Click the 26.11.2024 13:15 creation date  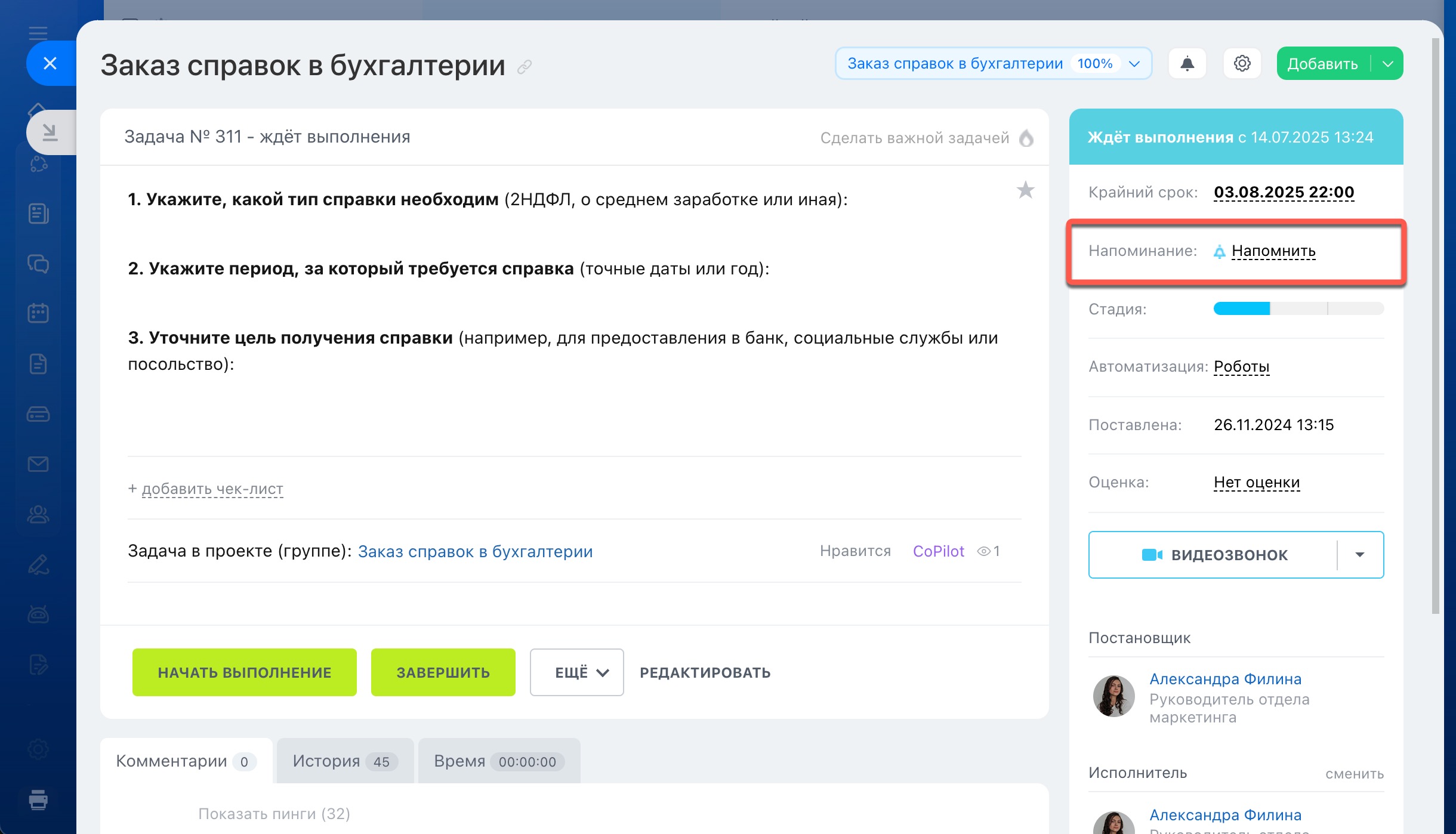click(x=1273, y=425)
